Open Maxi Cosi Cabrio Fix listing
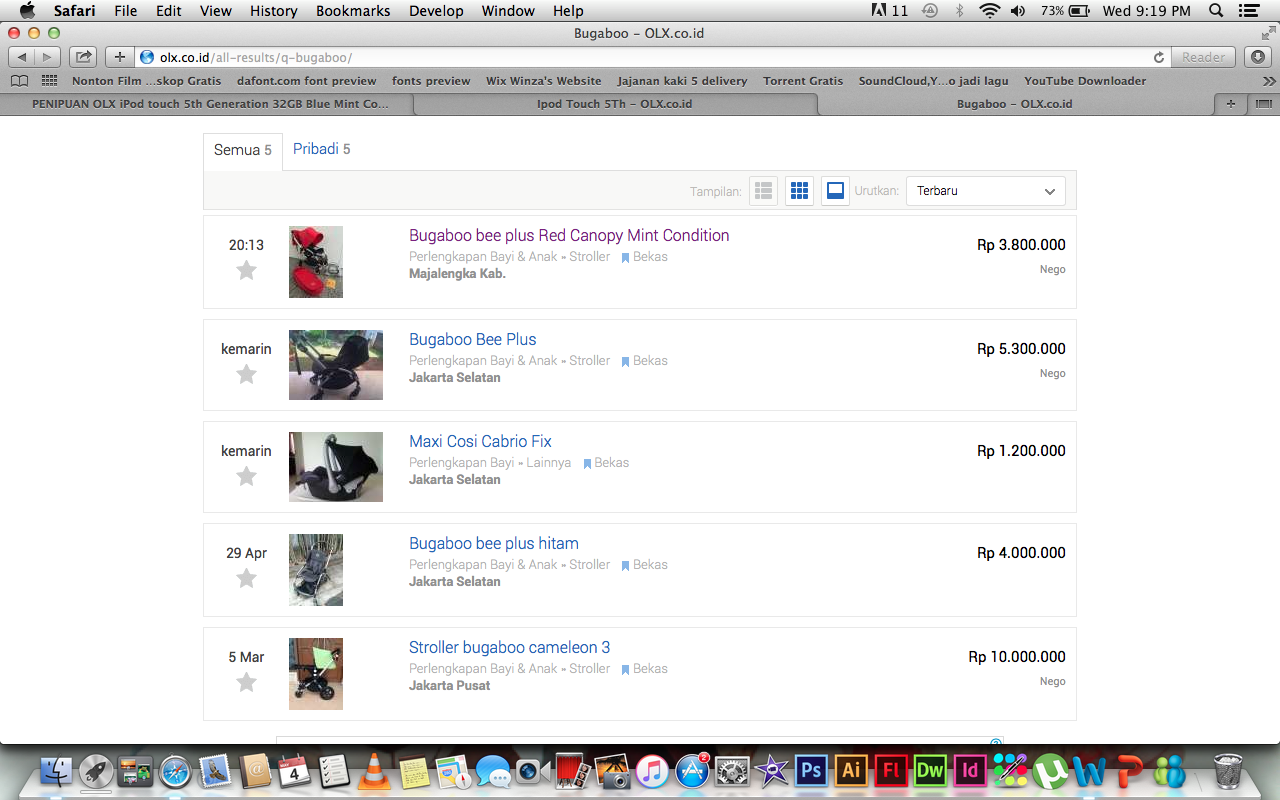 pyautogui.click(x=480, y=442)
